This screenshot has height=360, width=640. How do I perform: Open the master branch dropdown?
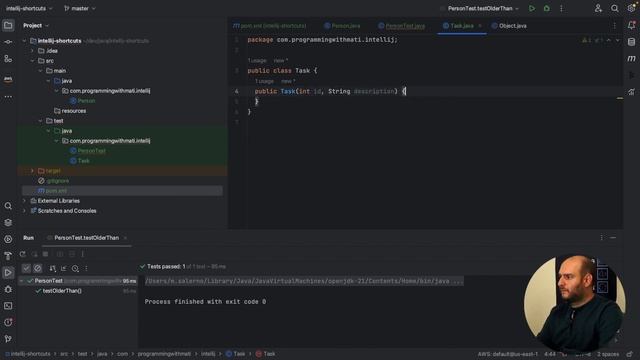point(80,8)
